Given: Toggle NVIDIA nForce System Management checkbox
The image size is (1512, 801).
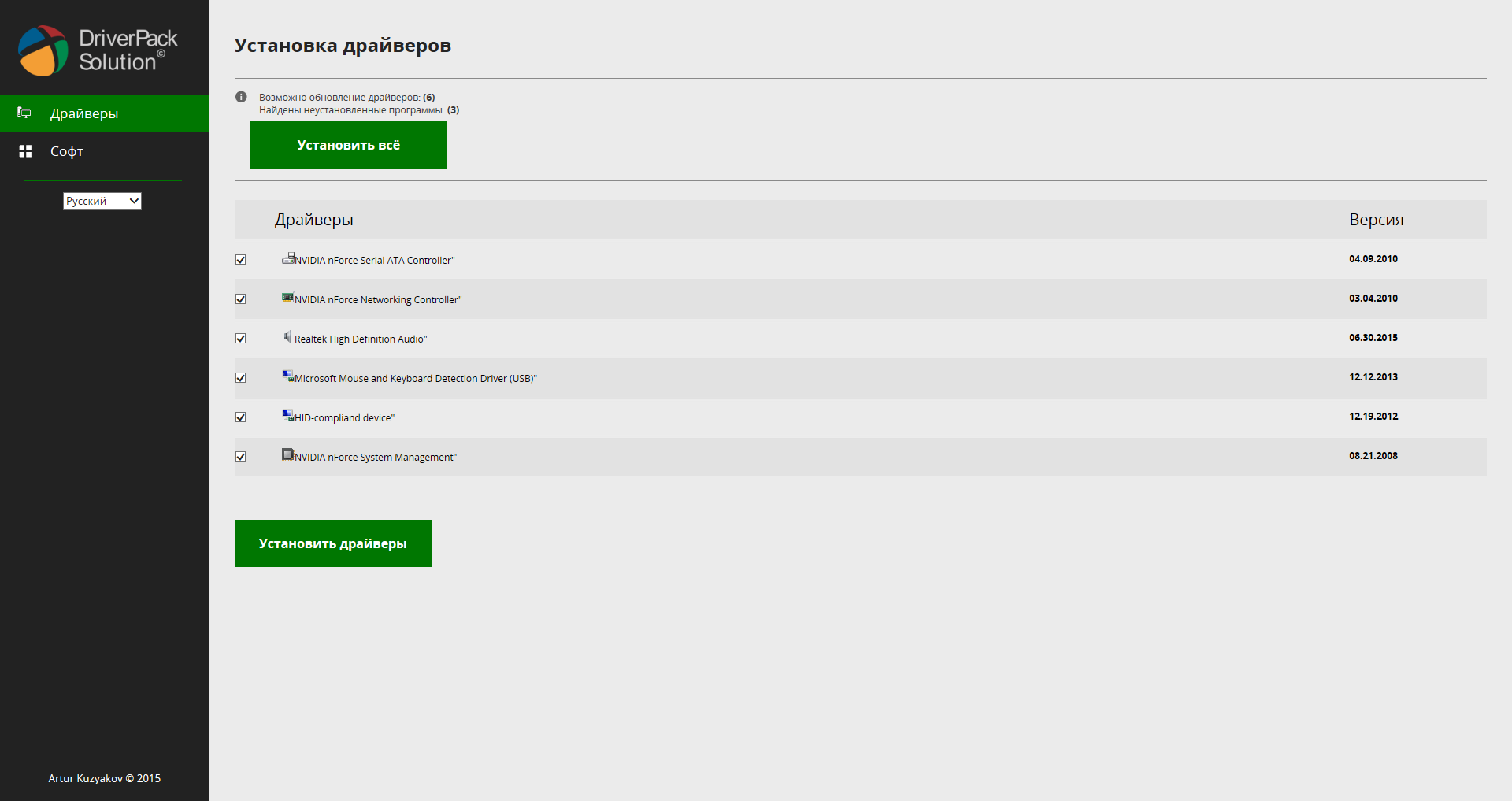Looking at the screenshot, I should coord(241,457).
